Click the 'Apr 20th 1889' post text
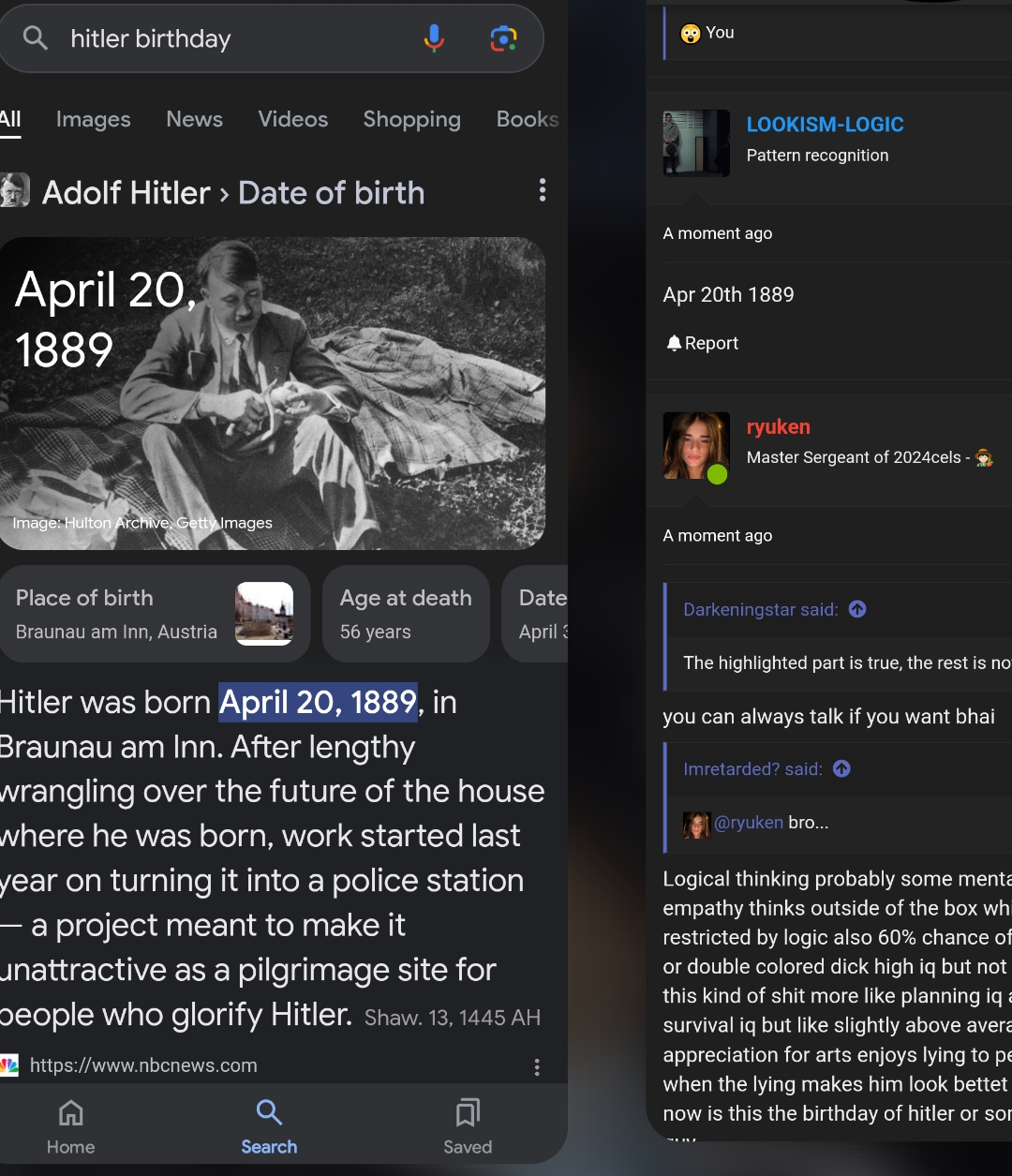Screen dimensions: 1012x1176 (x=728, y=295)
